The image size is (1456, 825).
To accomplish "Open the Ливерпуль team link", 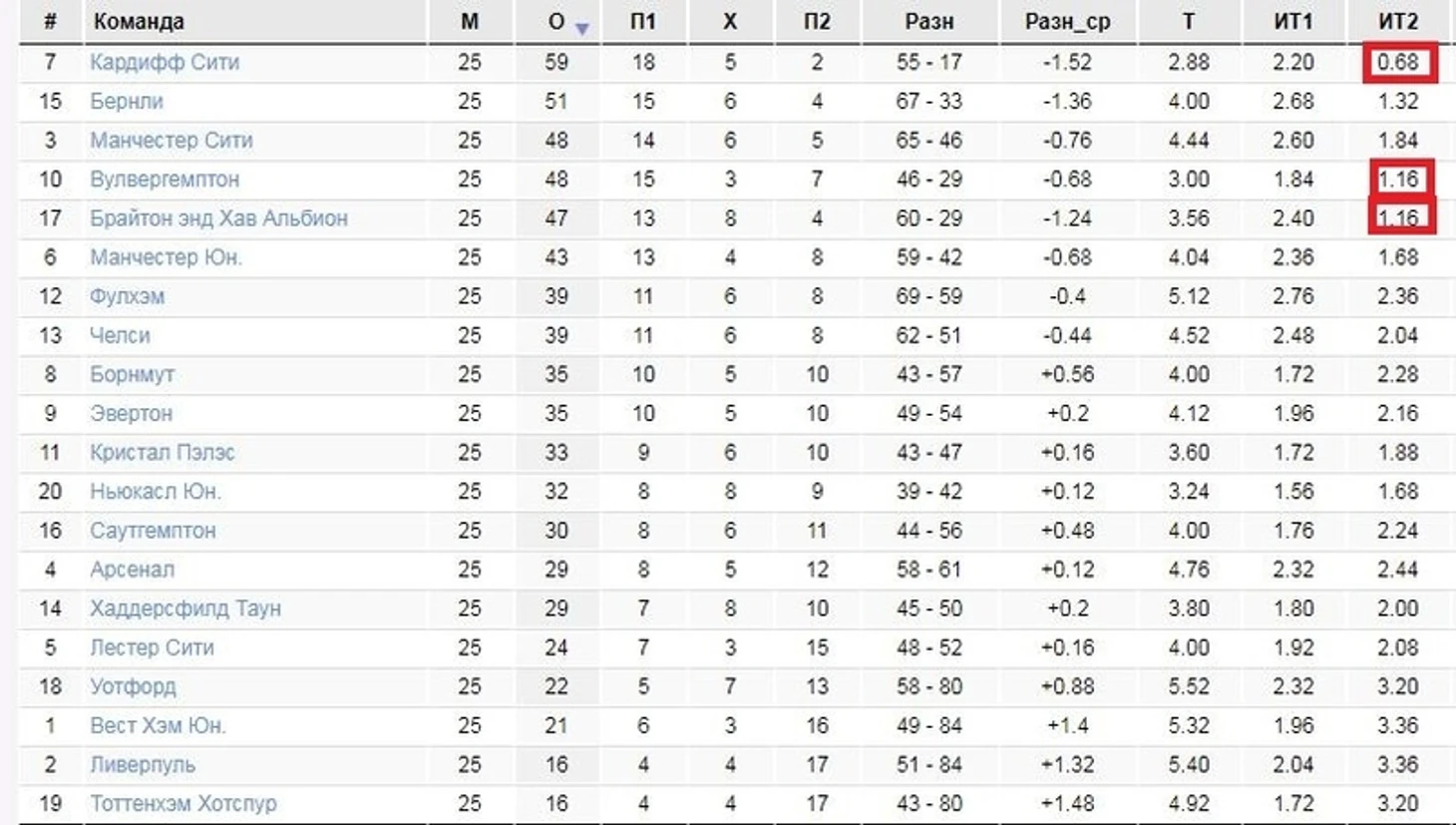I will click(x=143, y=764).
